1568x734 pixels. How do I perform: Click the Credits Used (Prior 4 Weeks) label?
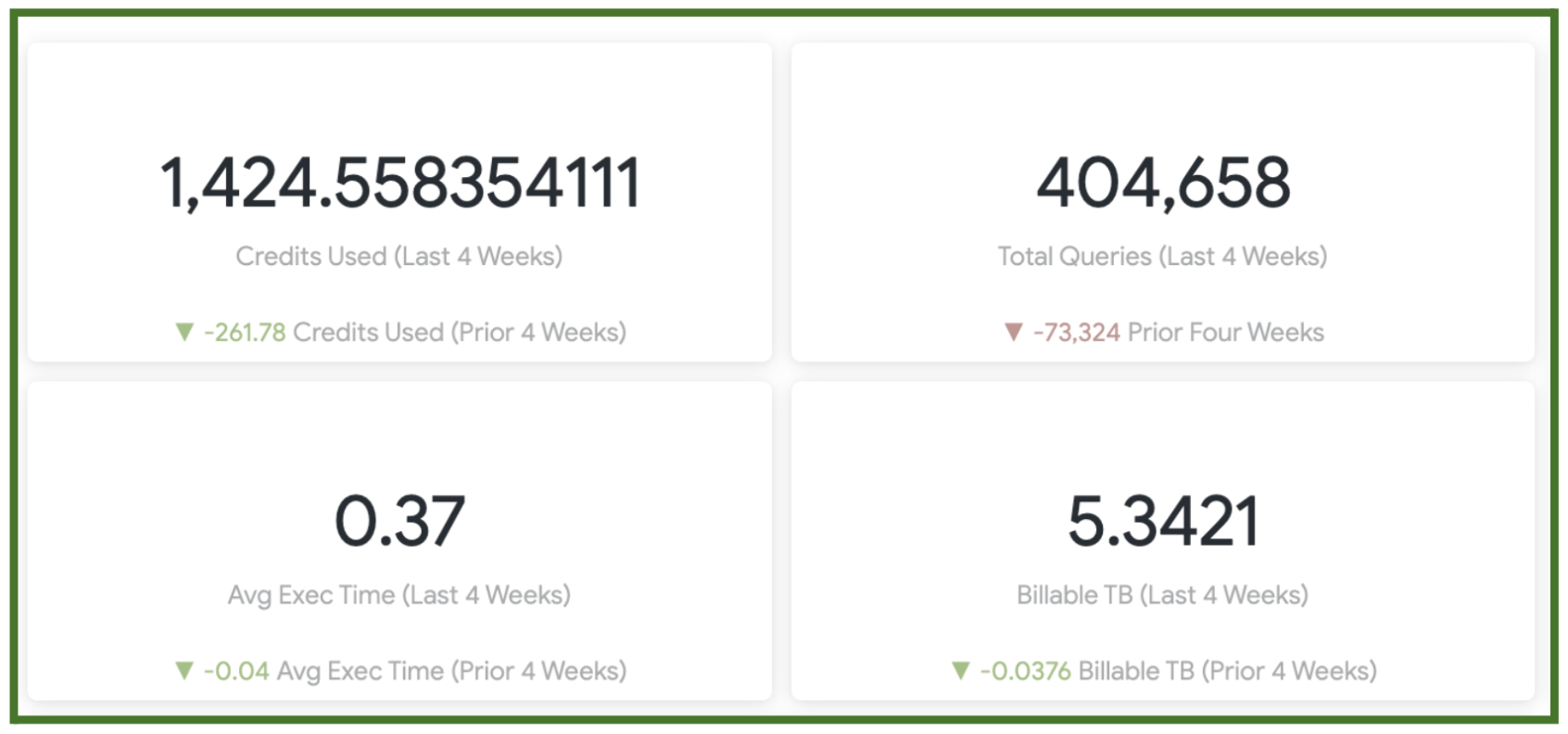(x=460, y=332)
